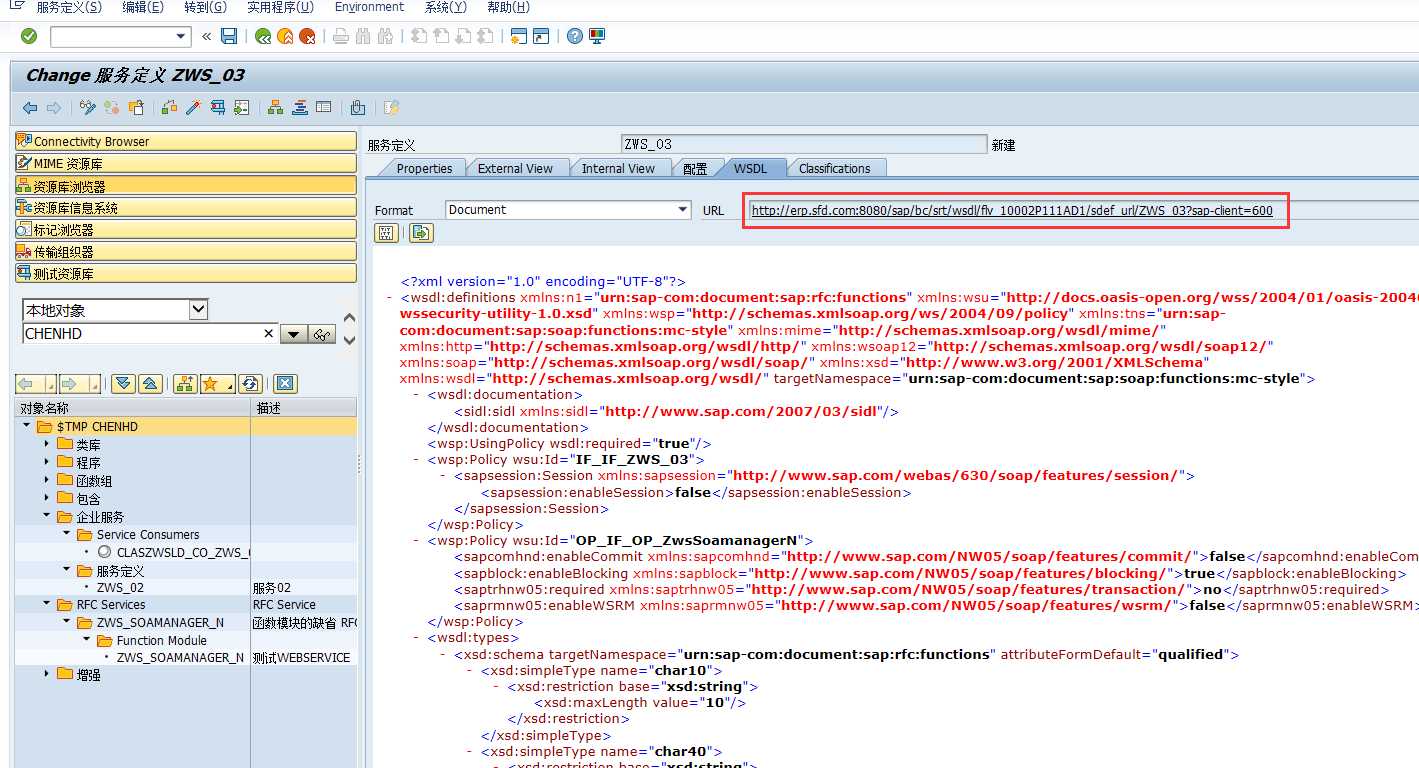Click the superordinate object list icon
Screen dimensions: 1419x768
[184, 383]
